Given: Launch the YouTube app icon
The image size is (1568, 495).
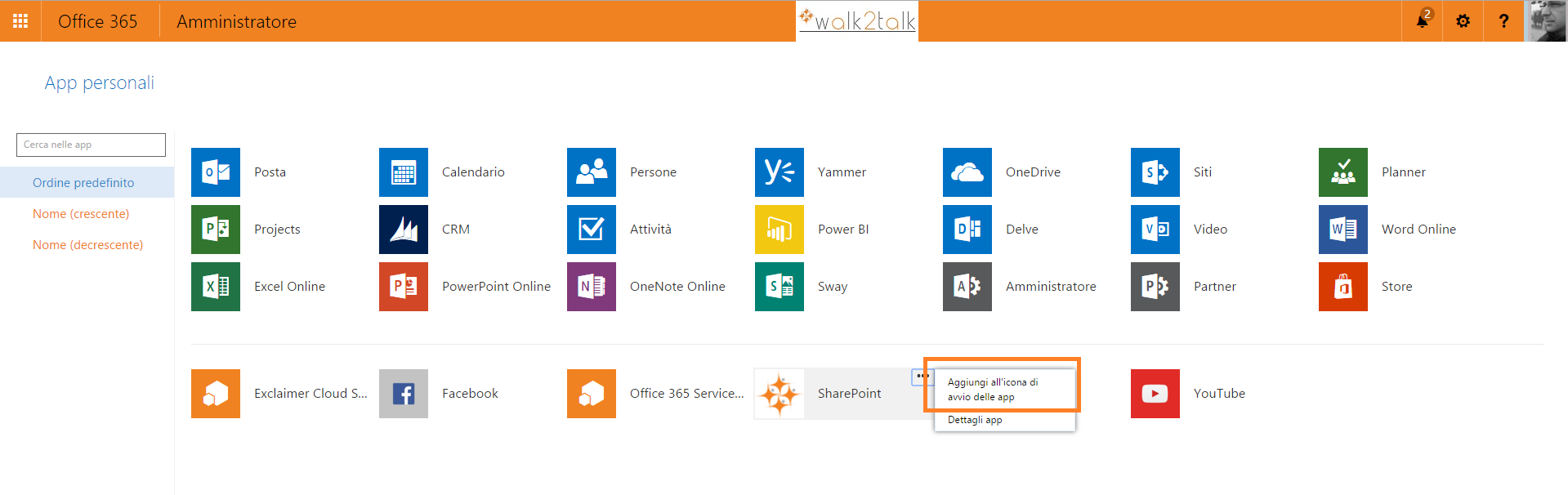Looking at the screenshot, I should (x=1155, y=394).
